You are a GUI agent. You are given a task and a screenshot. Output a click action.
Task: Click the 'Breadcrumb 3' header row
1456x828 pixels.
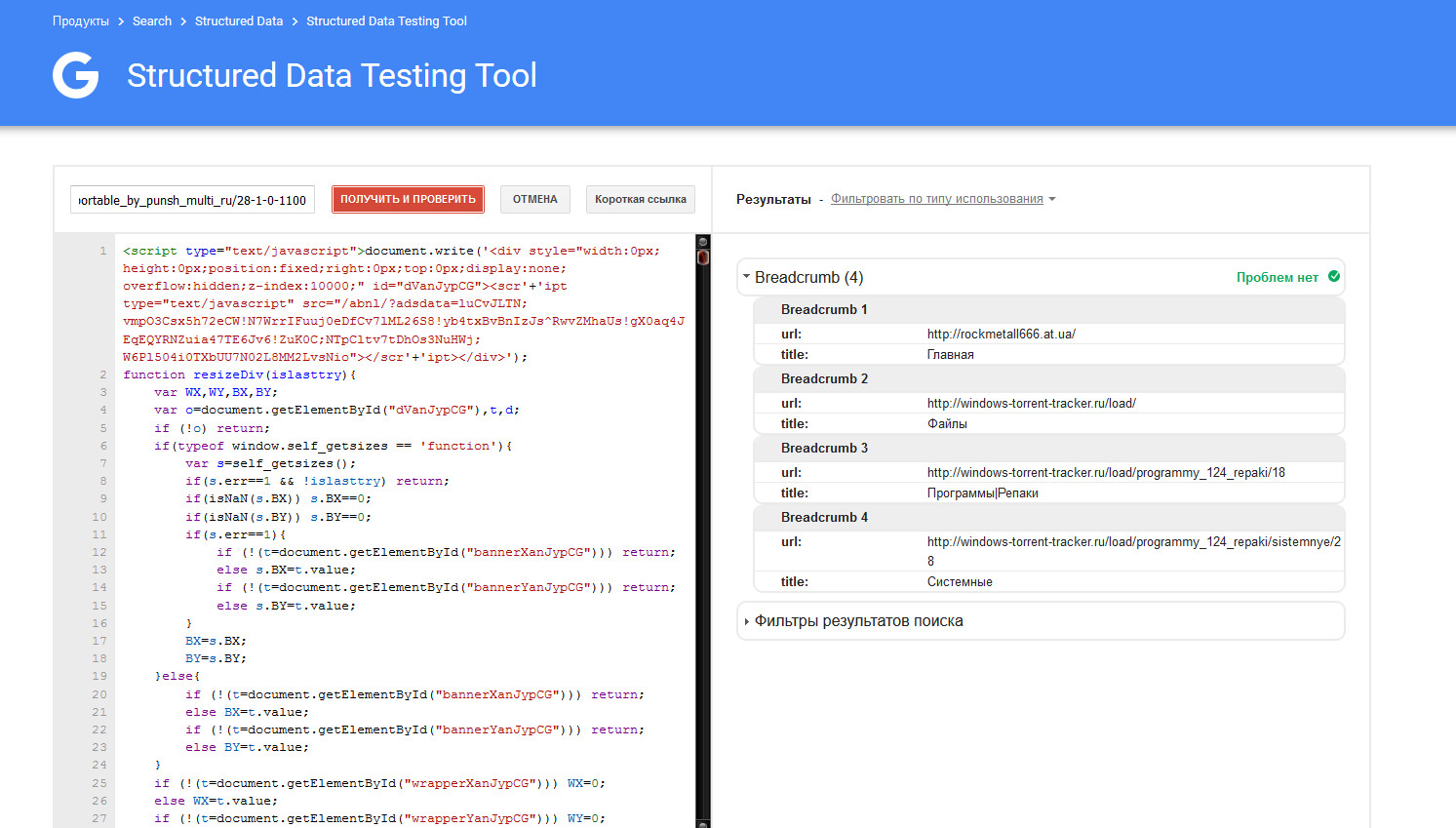[1049, 448]
